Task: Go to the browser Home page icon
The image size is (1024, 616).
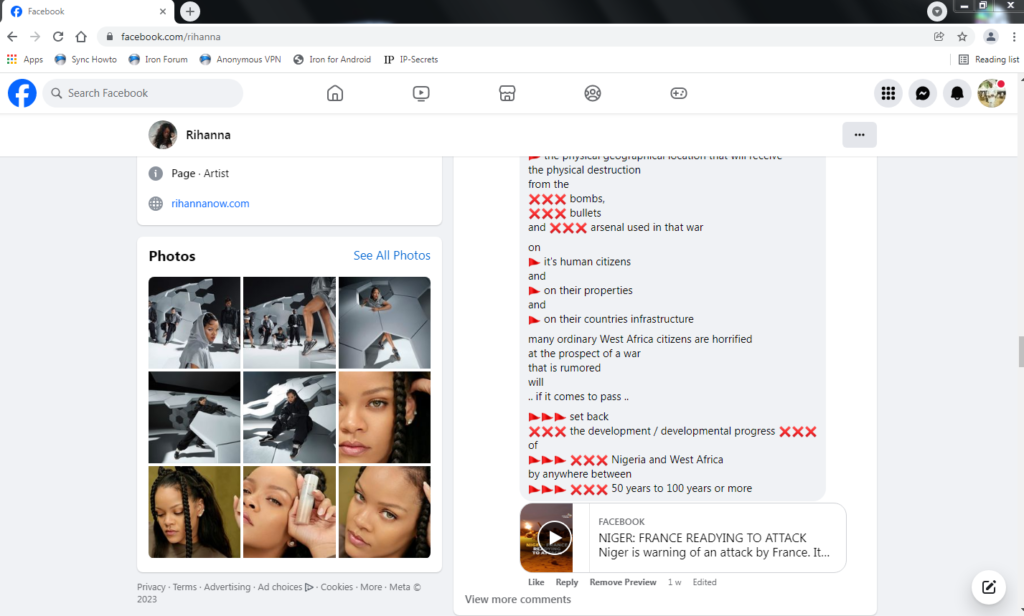Action: coord(81,37)
